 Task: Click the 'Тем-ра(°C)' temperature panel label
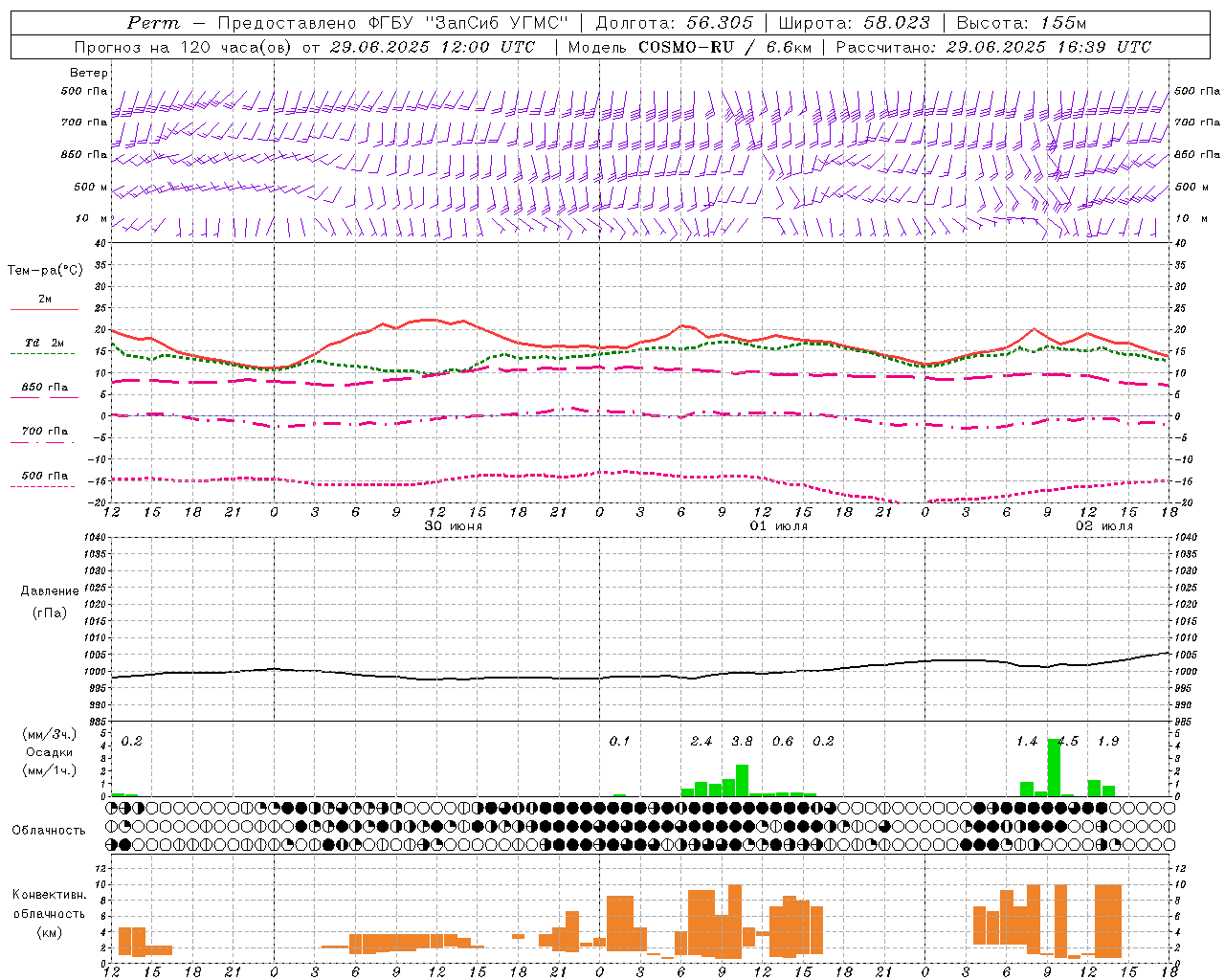[45, 271]
